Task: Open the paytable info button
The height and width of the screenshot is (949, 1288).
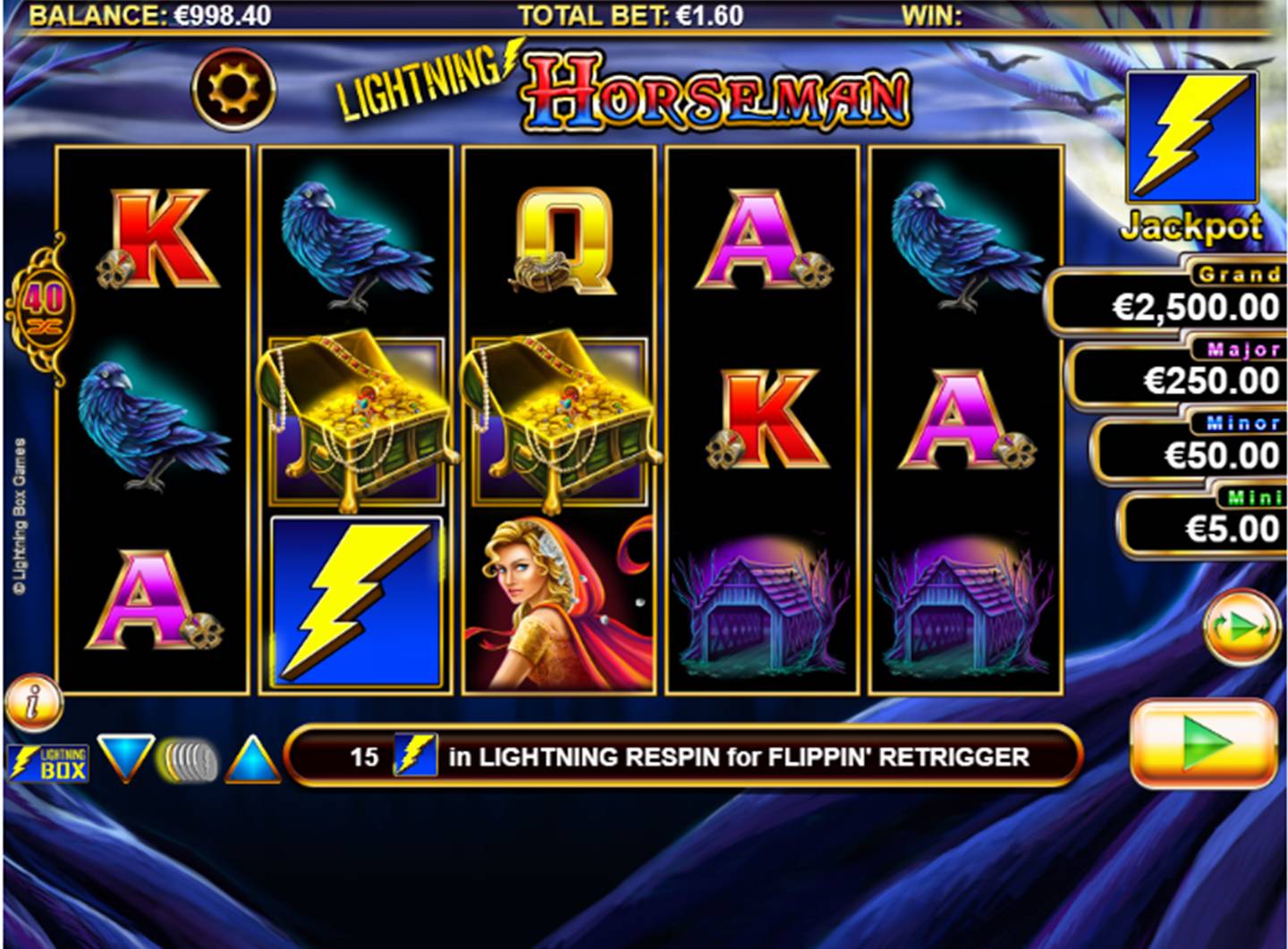Action: coord(33,703)
